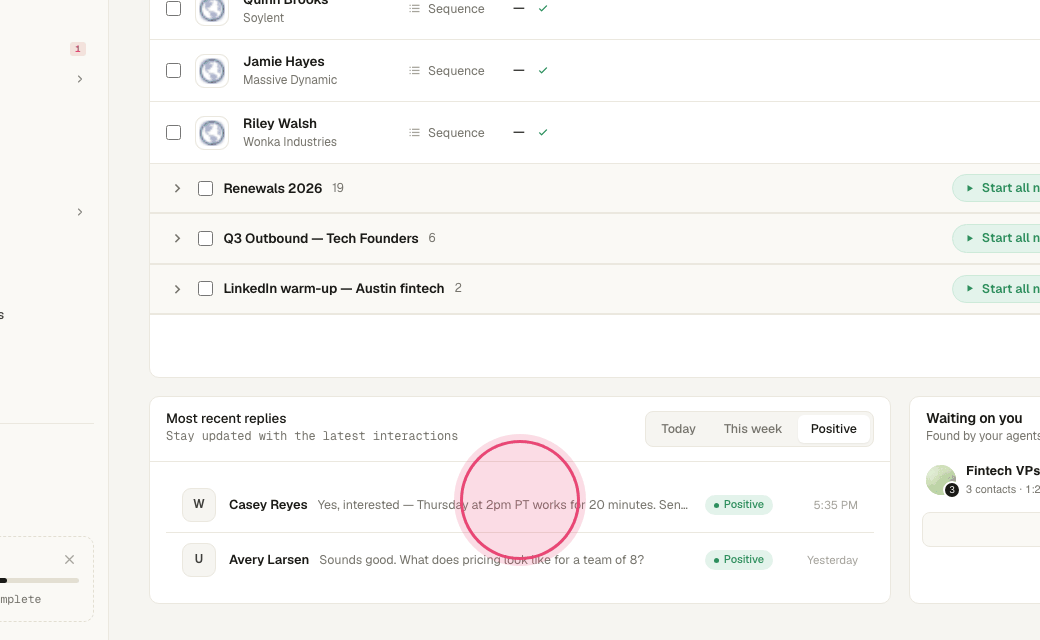
Task: Expand the LinkedIn warm-up — Austin fintech group
Action: (177, 288)
